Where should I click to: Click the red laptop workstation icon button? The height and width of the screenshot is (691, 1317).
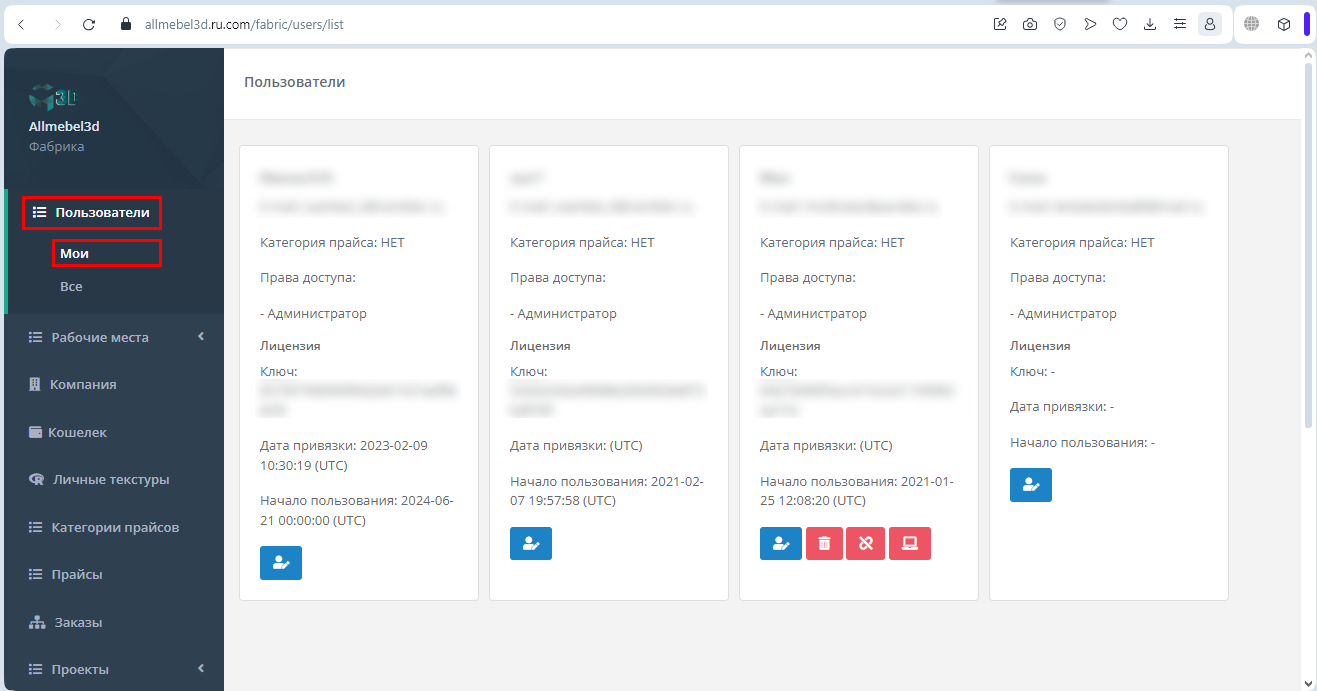(x=910, y=544)
